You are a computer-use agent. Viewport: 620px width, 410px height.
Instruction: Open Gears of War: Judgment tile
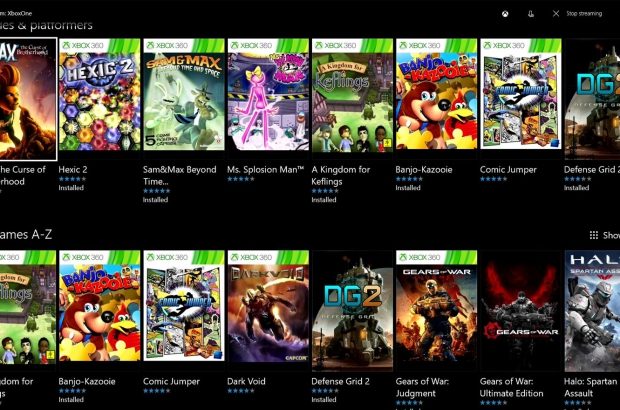(436, 311)
